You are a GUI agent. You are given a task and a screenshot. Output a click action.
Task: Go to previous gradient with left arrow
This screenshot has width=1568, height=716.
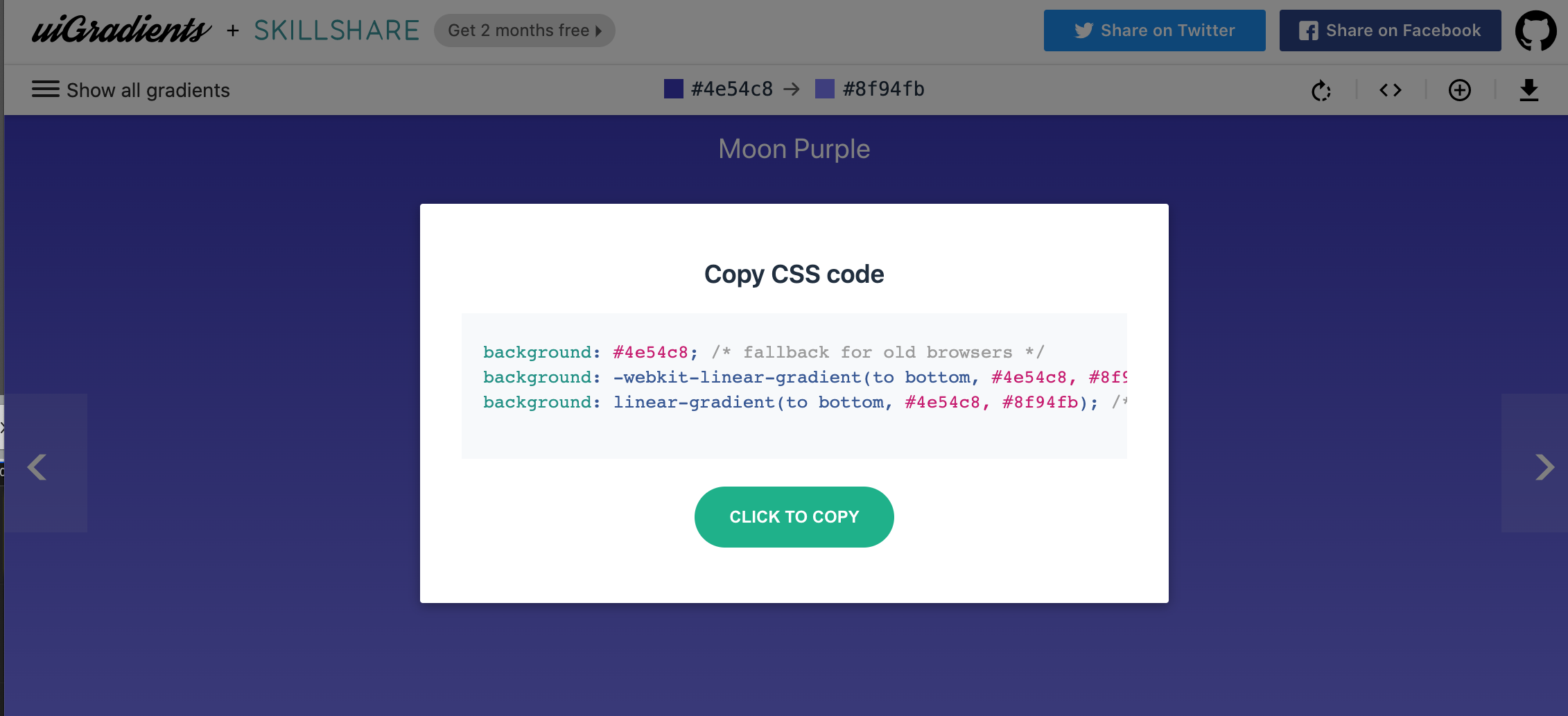coord(37,466)
